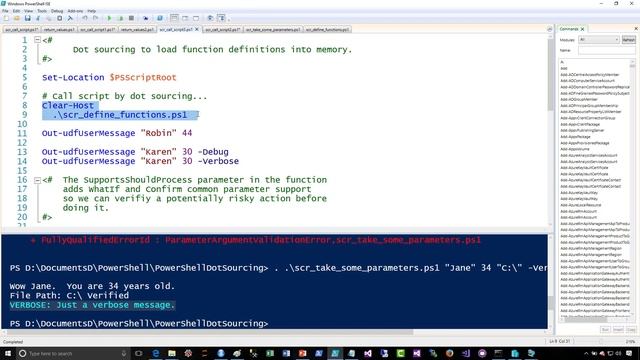Open the View menu
The width and height of the screenshot is (640, 360).
click(x=29, y=11)
